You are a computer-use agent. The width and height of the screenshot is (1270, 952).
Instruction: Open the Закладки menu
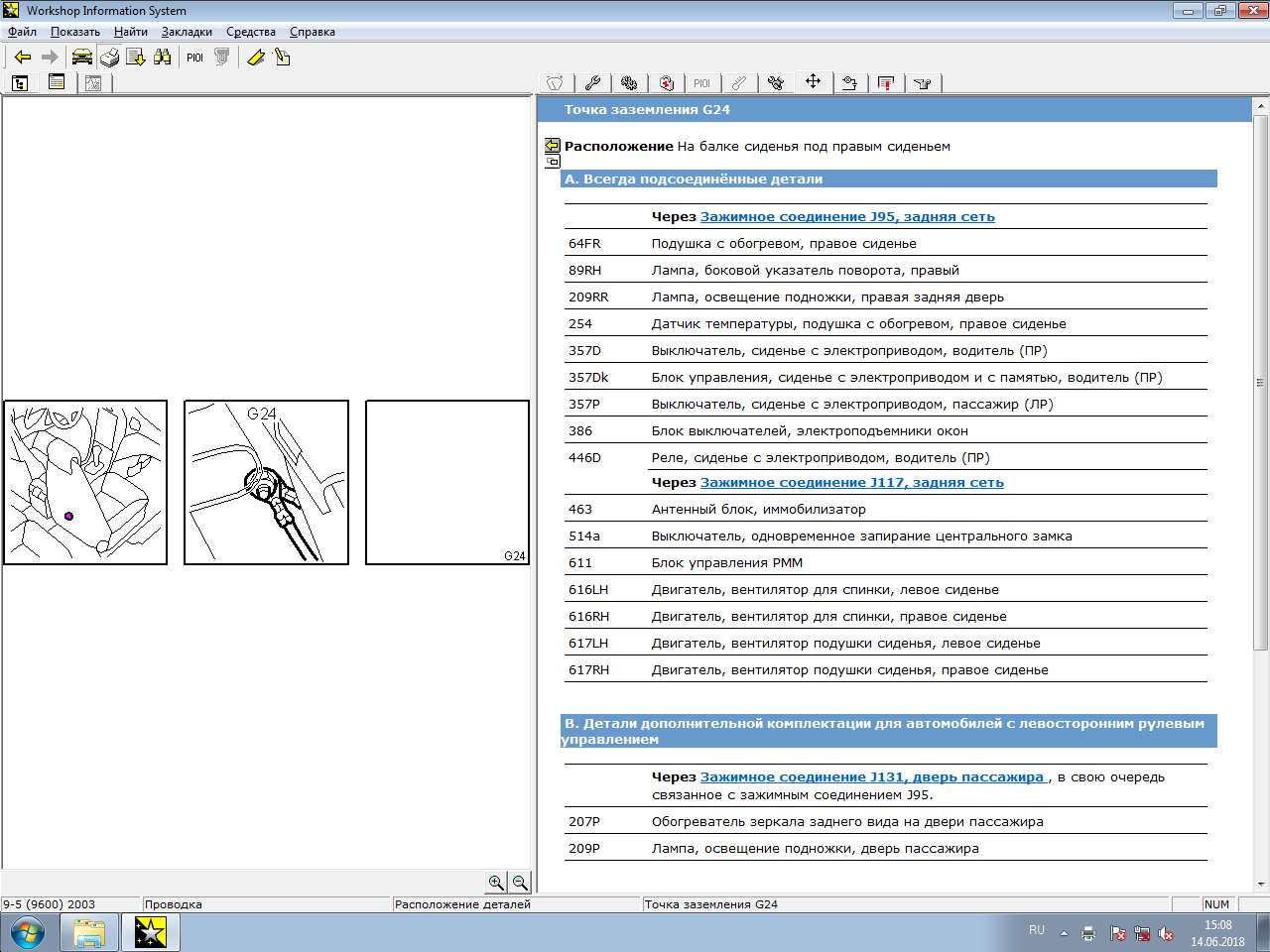tap(187, 32)
